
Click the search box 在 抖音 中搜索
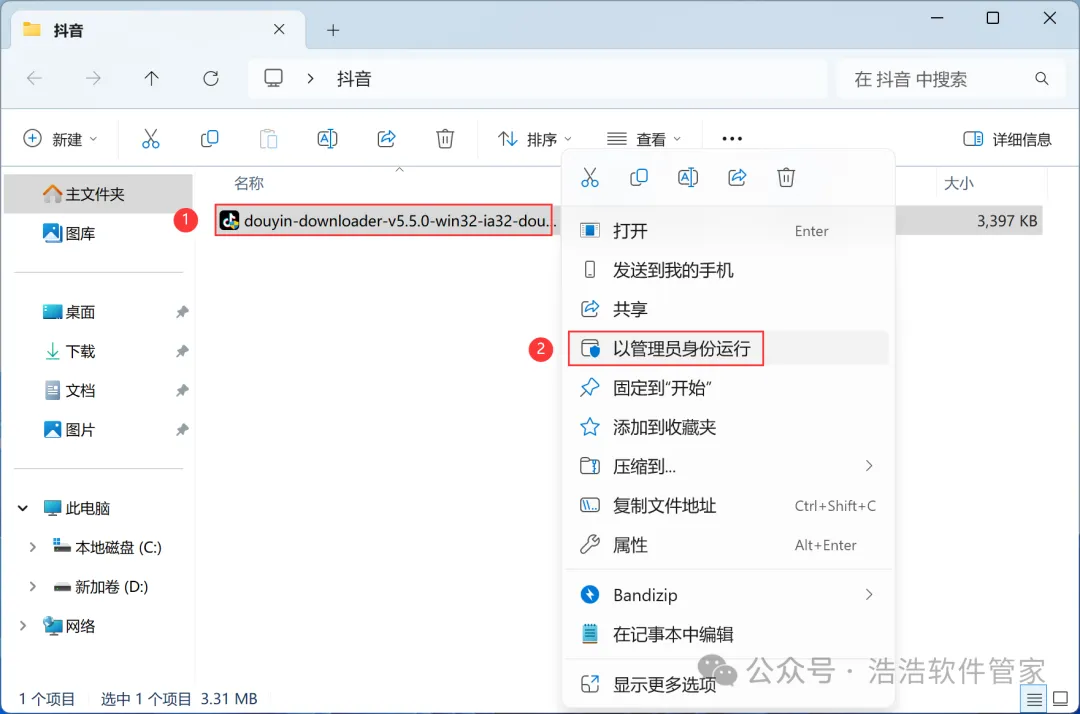coord(951,78)
